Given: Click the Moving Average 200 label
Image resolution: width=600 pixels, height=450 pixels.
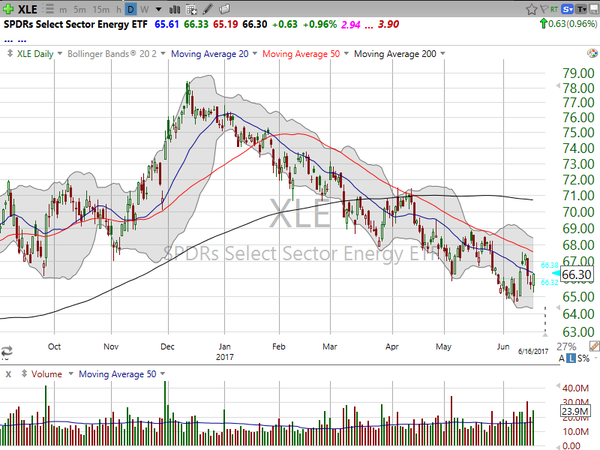Looking at the screenshot, I should pyautogui.click(x=395, y=54).
